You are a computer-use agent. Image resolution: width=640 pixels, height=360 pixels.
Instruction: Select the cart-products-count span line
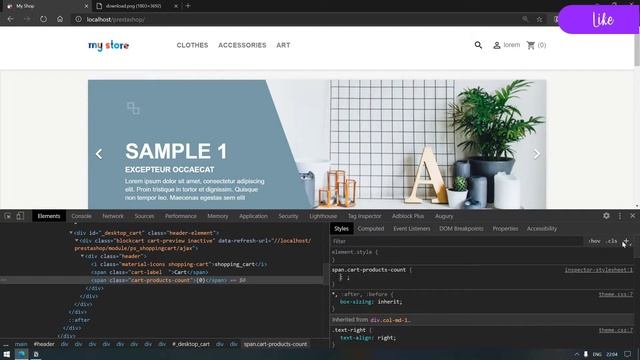[x=161, y=280]
